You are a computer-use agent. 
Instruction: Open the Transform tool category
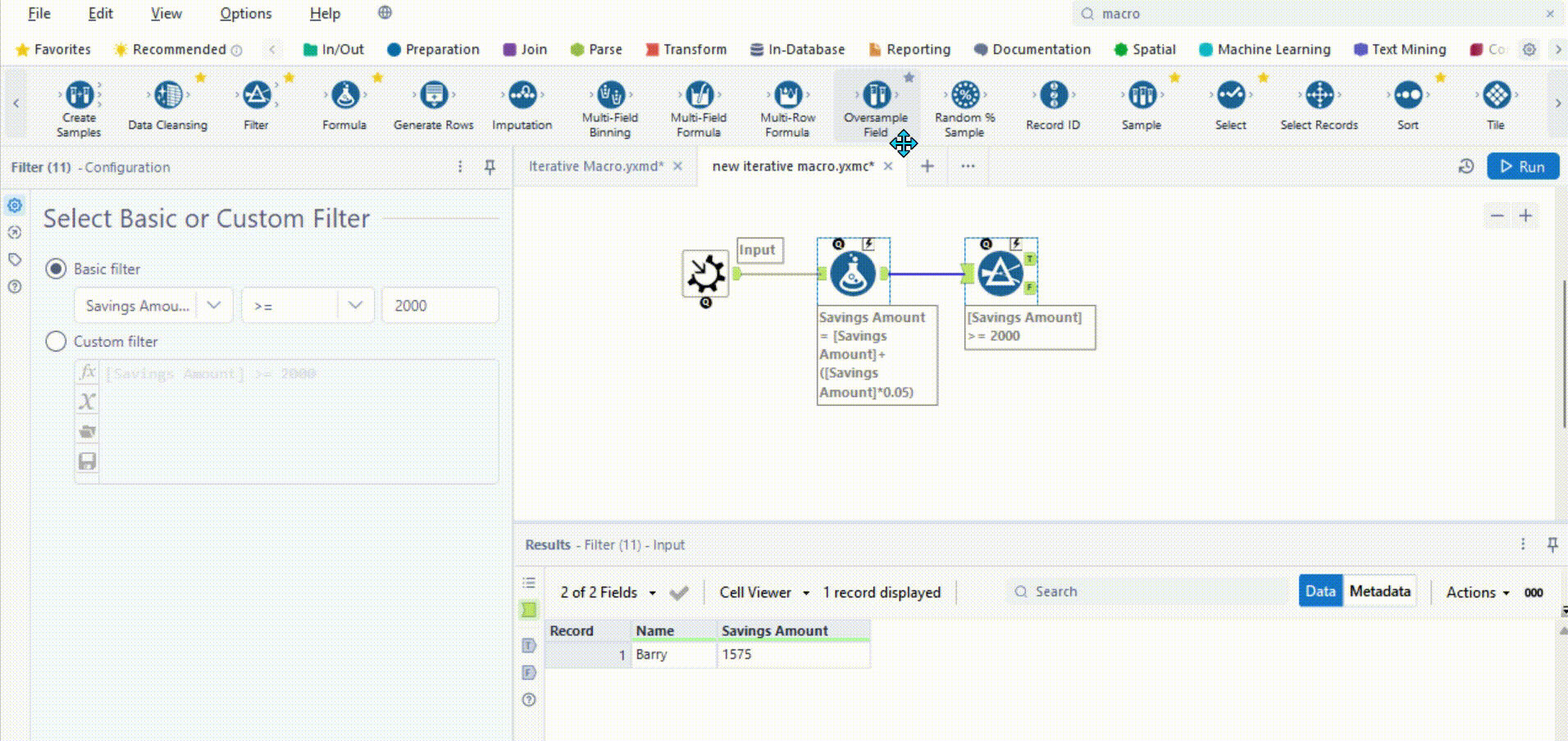686,49
